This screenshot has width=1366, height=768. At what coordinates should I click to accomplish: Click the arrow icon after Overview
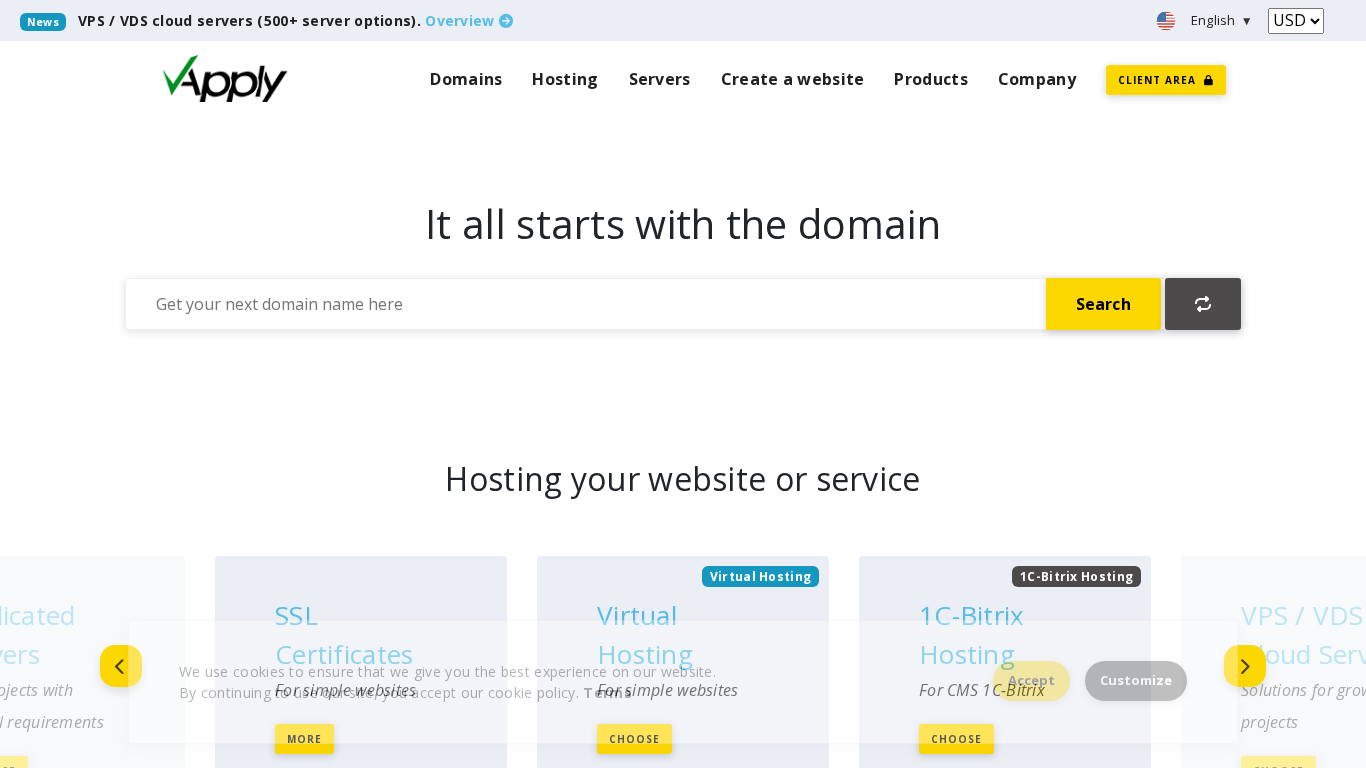[x=506, y=21]
